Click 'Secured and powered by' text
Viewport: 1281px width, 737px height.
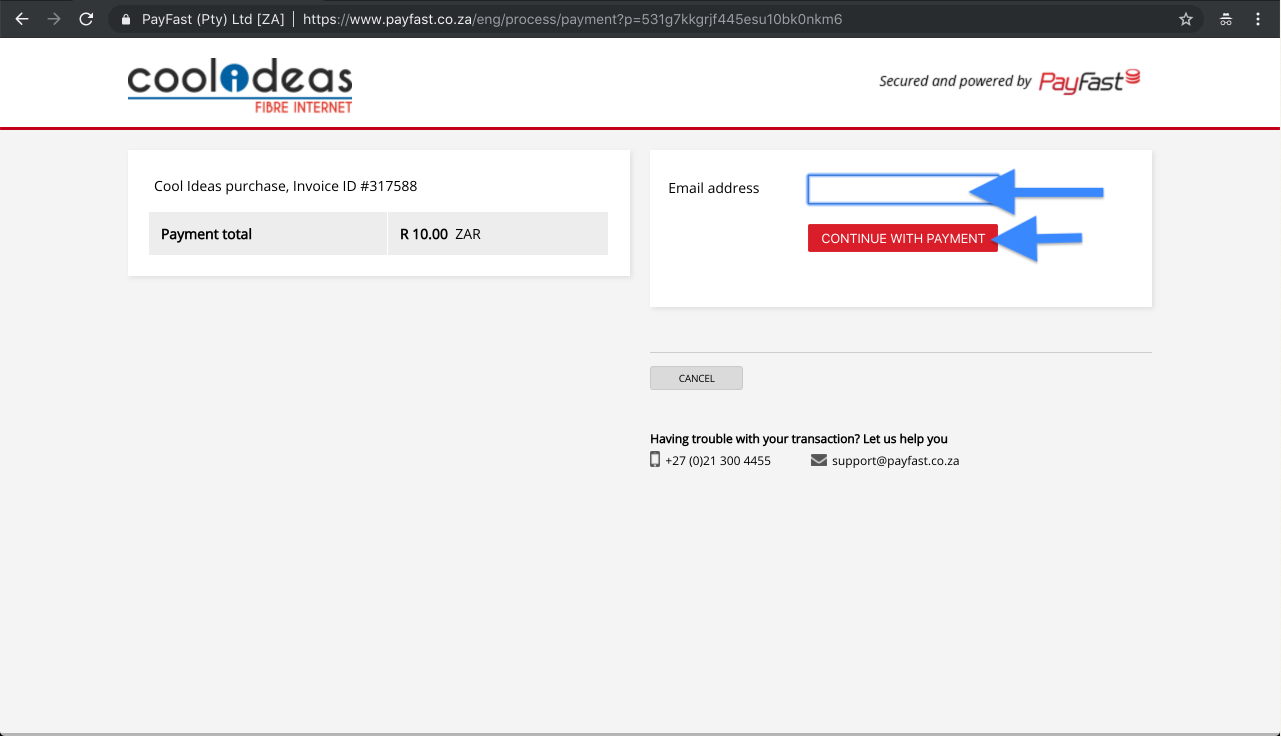coord(955,81)
